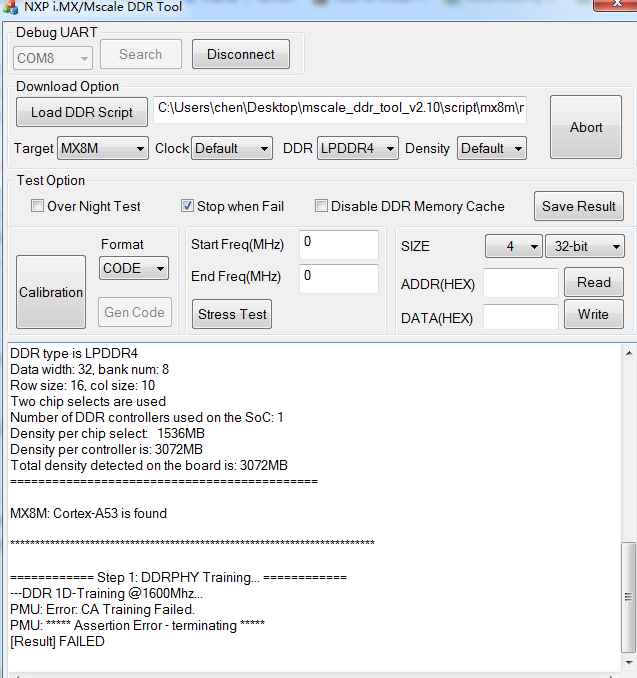Click log line 'PMU: Error: CA Training Failed.'
Screen dimensions: 637x678
pos(102,609)
